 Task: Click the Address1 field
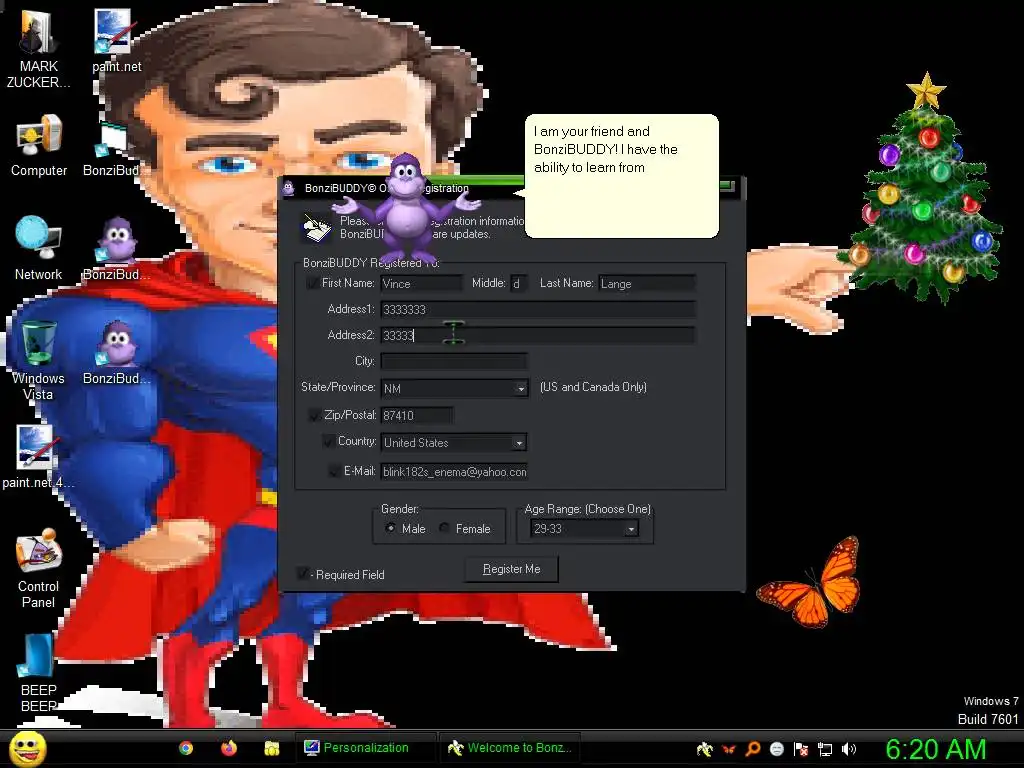pyautogui.click(x=538, y=310)
